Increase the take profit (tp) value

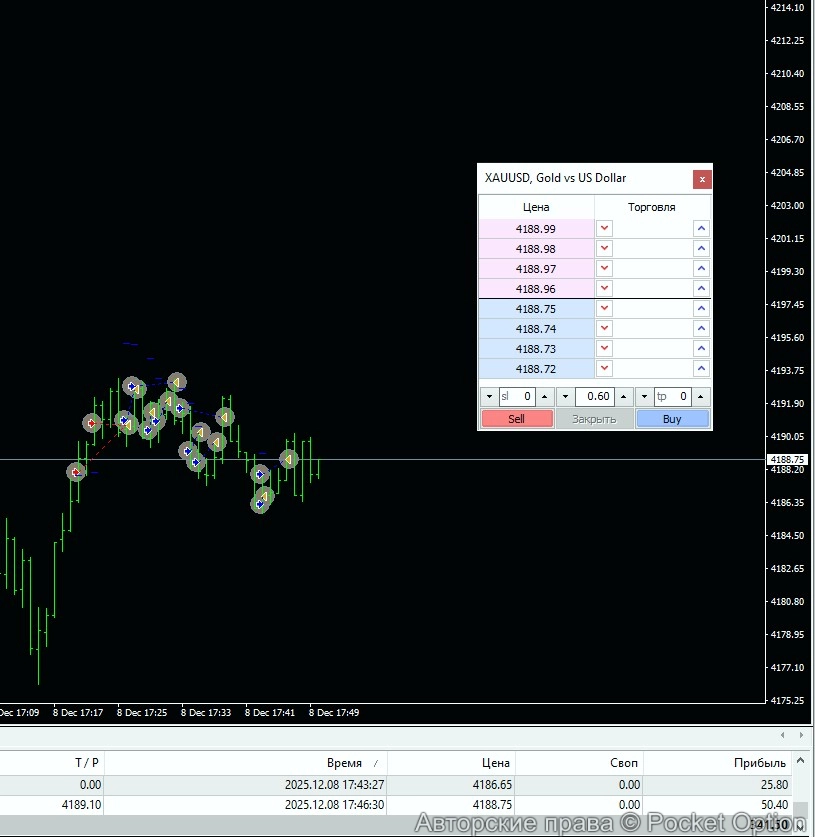pyautogui.click(x=701, y=396)
